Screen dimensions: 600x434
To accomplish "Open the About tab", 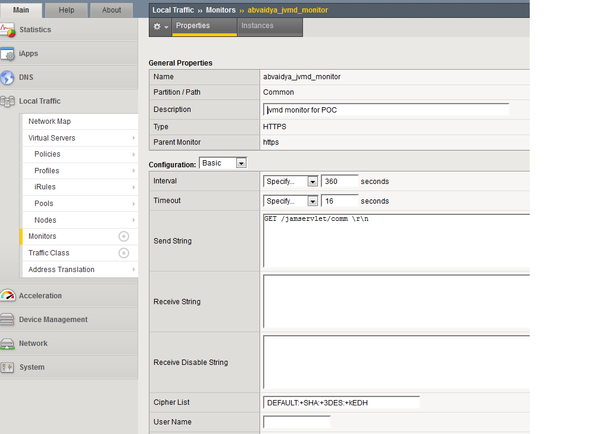I will [112, 10].
